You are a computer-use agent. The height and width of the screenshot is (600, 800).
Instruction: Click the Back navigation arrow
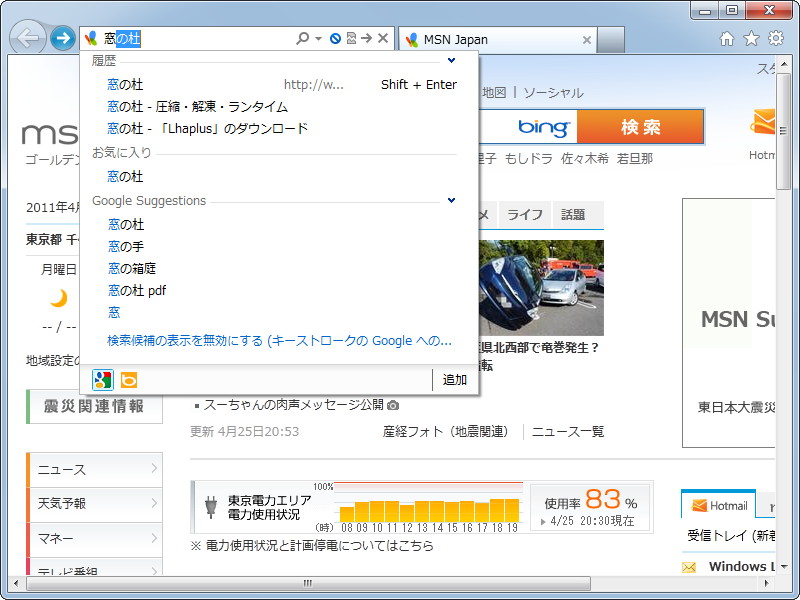(28, 38)
